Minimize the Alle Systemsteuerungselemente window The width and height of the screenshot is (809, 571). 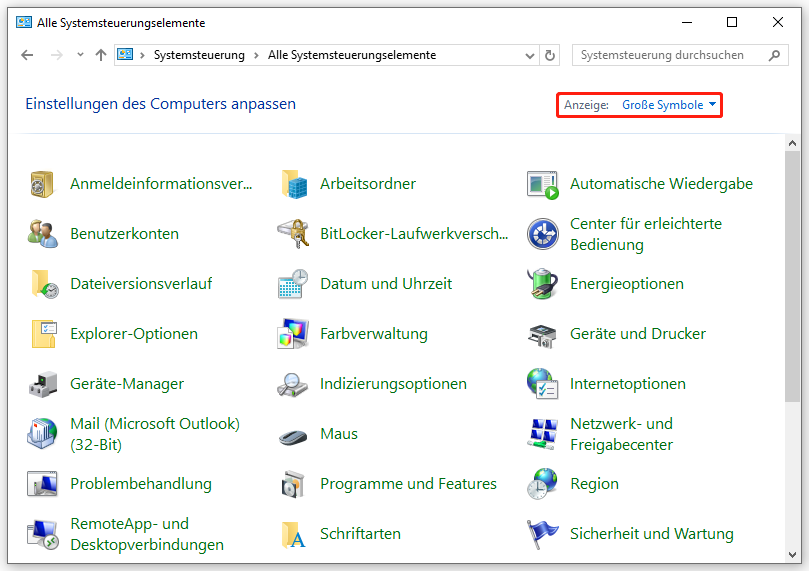click(x=687, y=22)
